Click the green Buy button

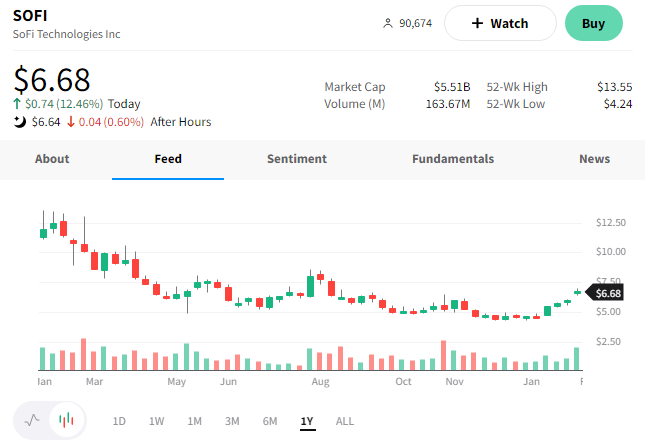(x=594, y=23)
